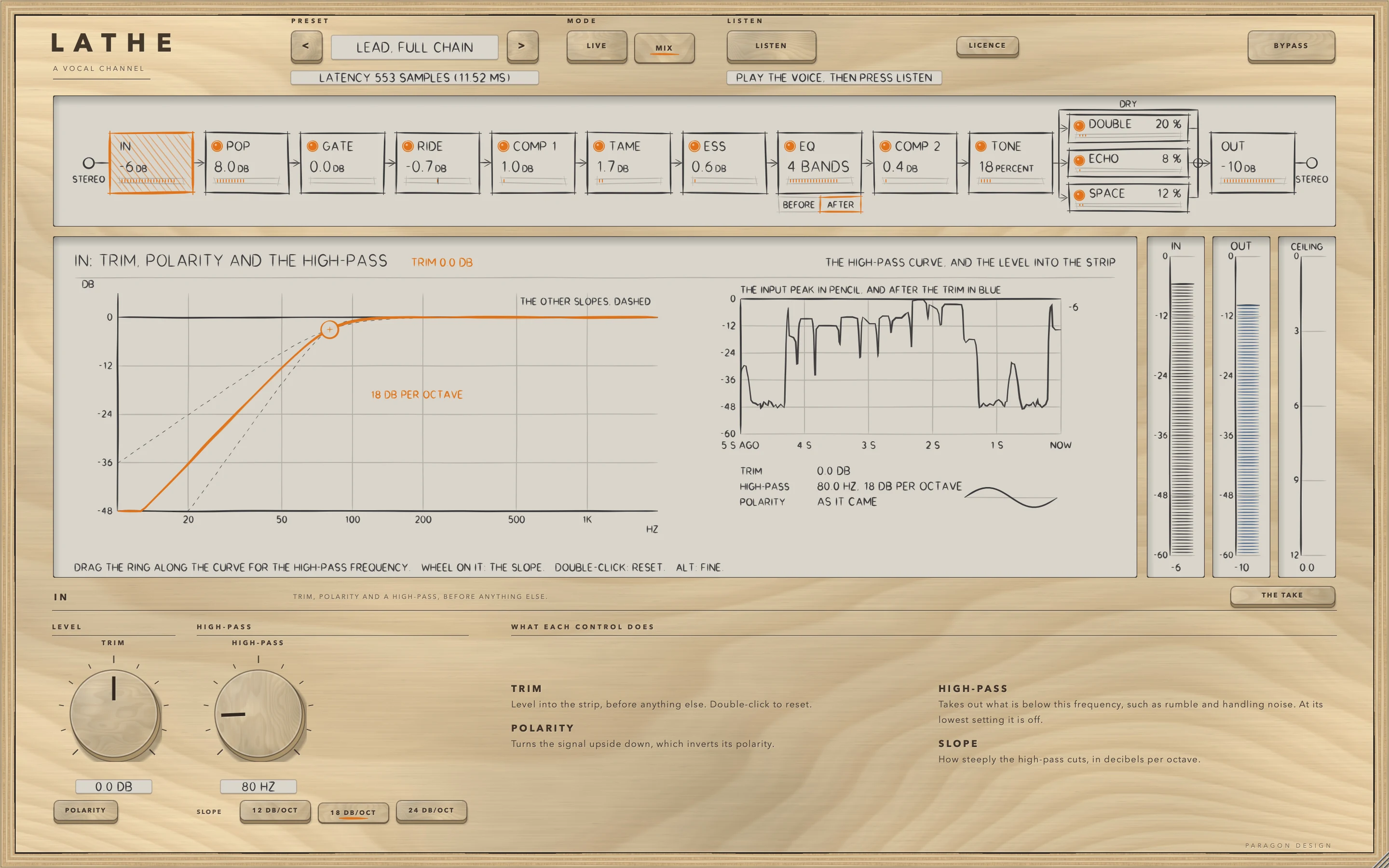Click the output STEREO node circle

pos(1312,163)
